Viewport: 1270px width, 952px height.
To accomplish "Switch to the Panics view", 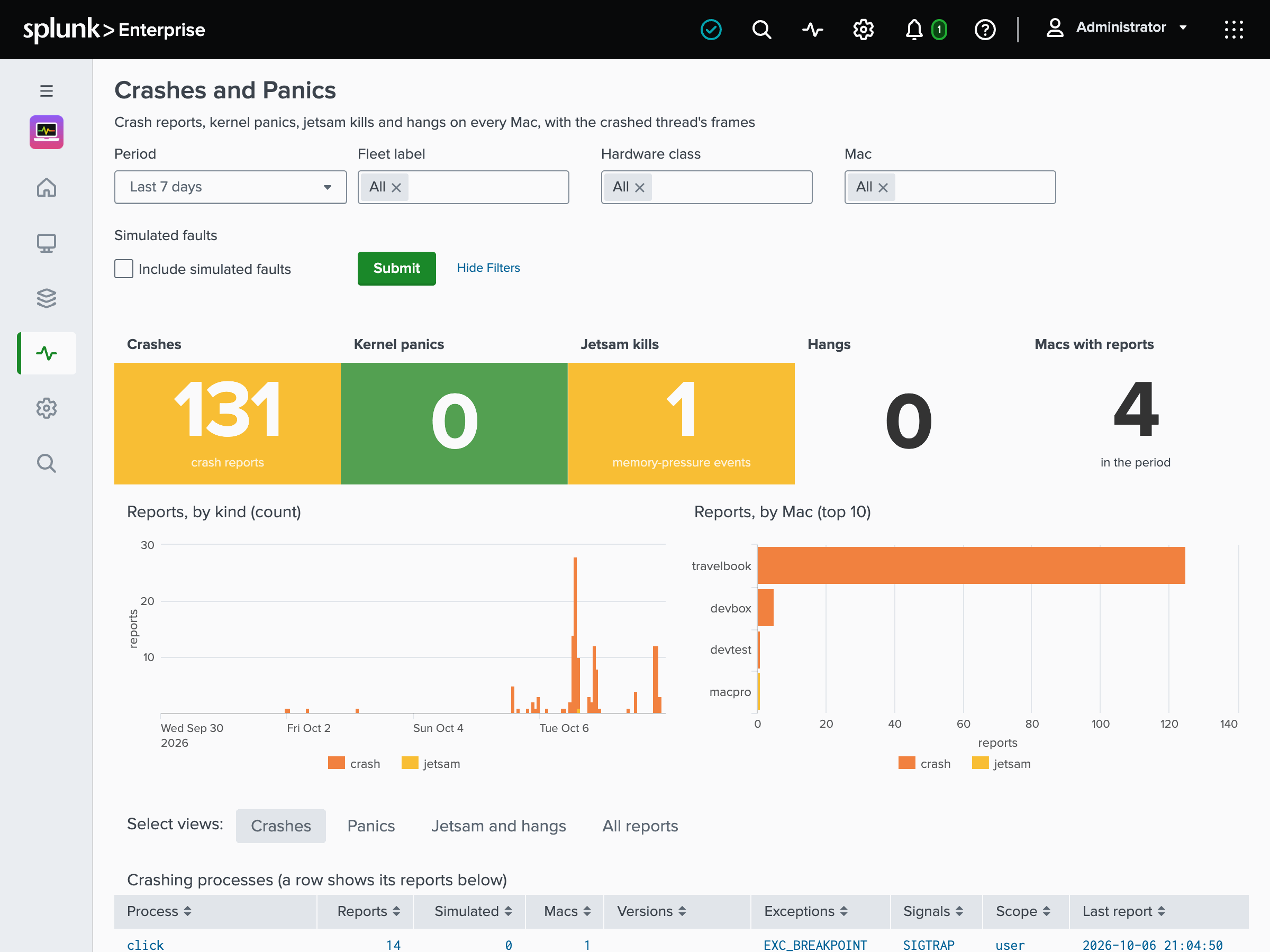I will coord(371,826).
